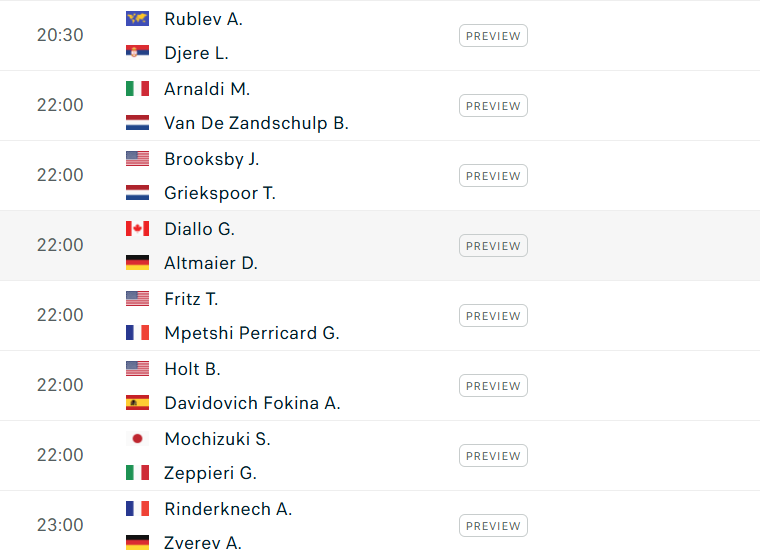
Task: Click the Dutch flag beside Griekspoor T.
Action: pos(137,192)
